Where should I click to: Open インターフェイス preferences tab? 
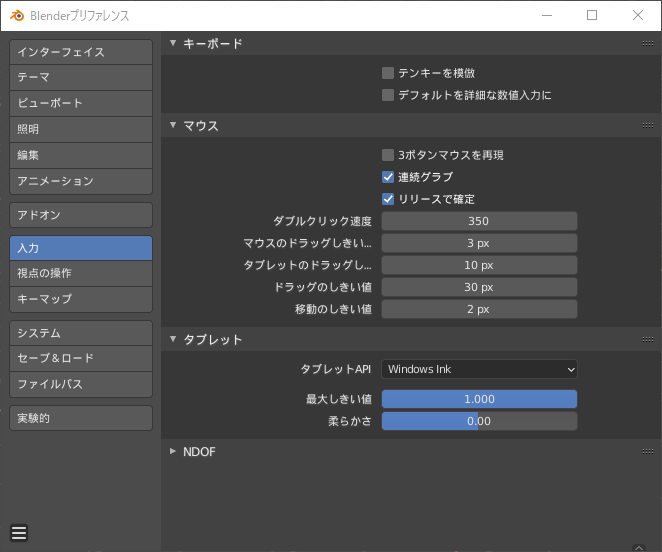81,52
